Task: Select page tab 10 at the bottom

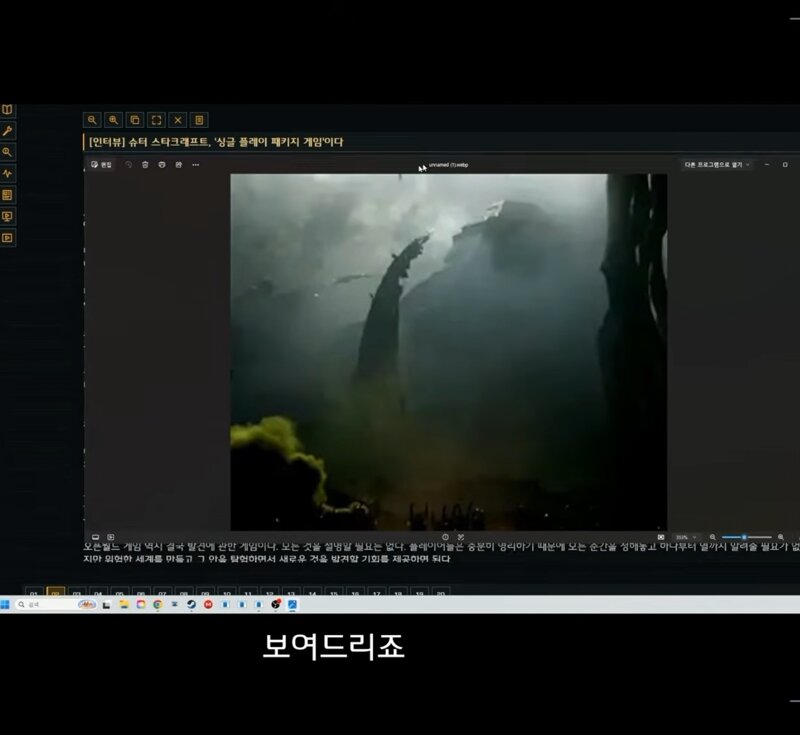Action: tap(227, 593)
